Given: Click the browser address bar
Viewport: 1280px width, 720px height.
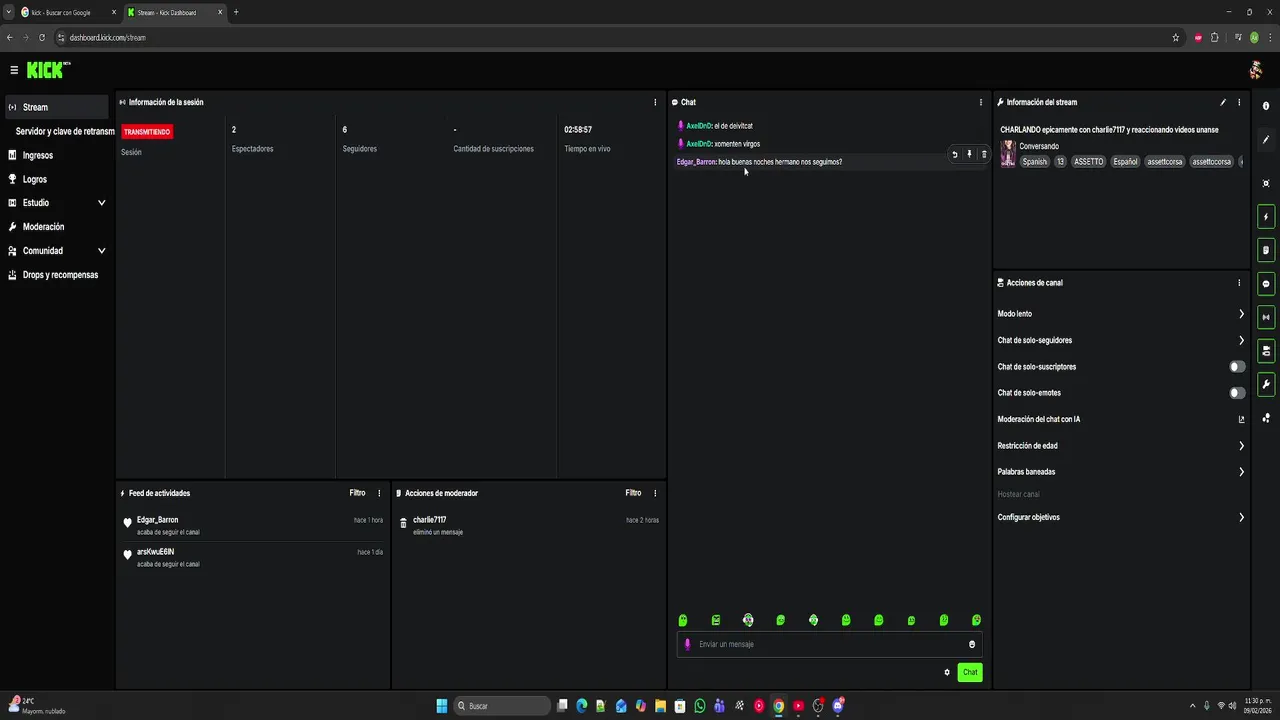Looking at the screenshot, I should pyautogui.click(x=610, y=37).
